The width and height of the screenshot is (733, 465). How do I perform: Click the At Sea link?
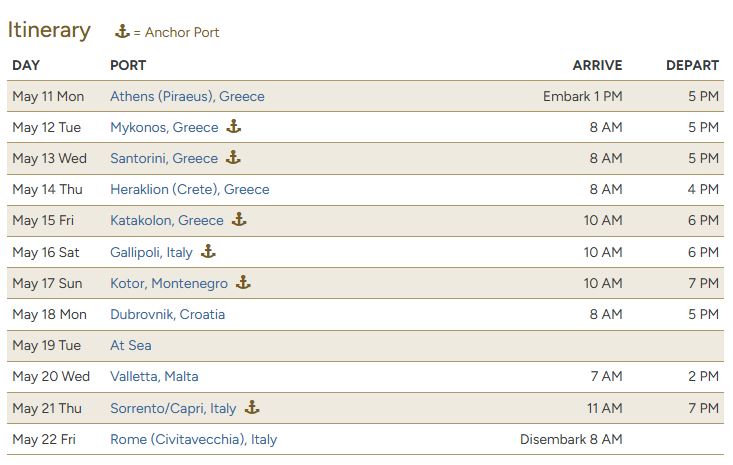pos(131,346)
